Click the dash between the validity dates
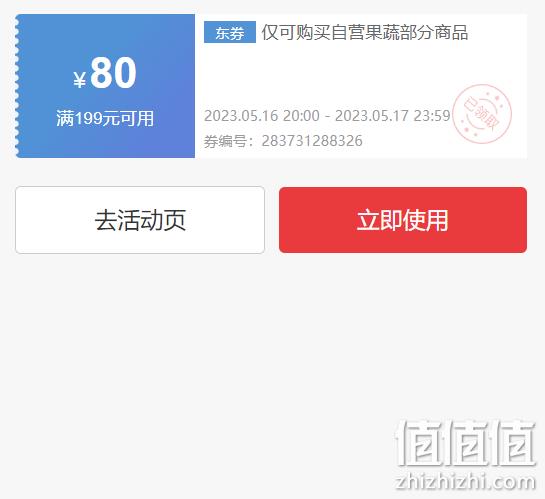Image resolution: width=545 pixels, height=499 pixels. point(327,116)
